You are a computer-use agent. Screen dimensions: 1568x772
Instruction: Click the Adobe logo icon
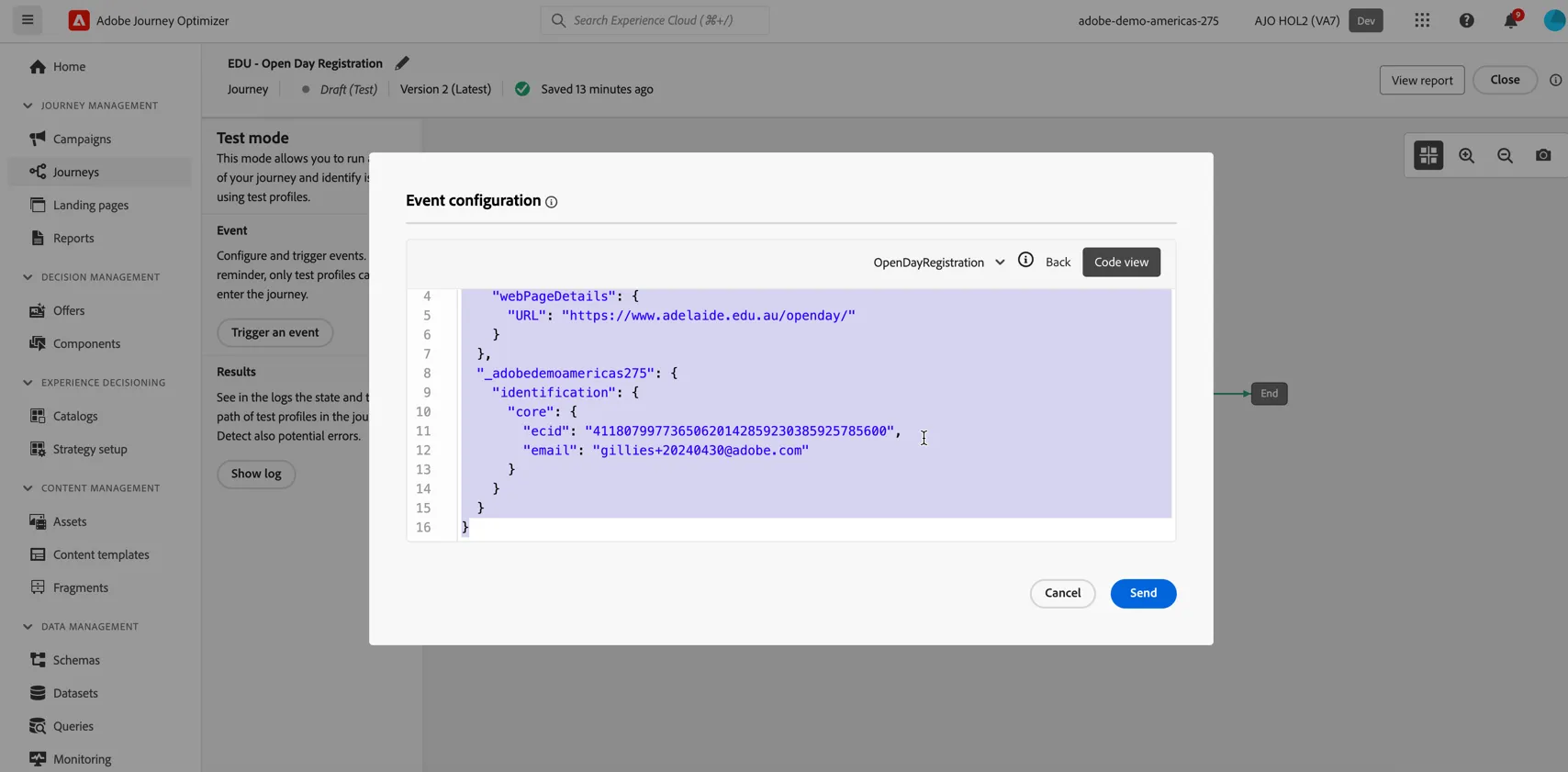point(79,20)
